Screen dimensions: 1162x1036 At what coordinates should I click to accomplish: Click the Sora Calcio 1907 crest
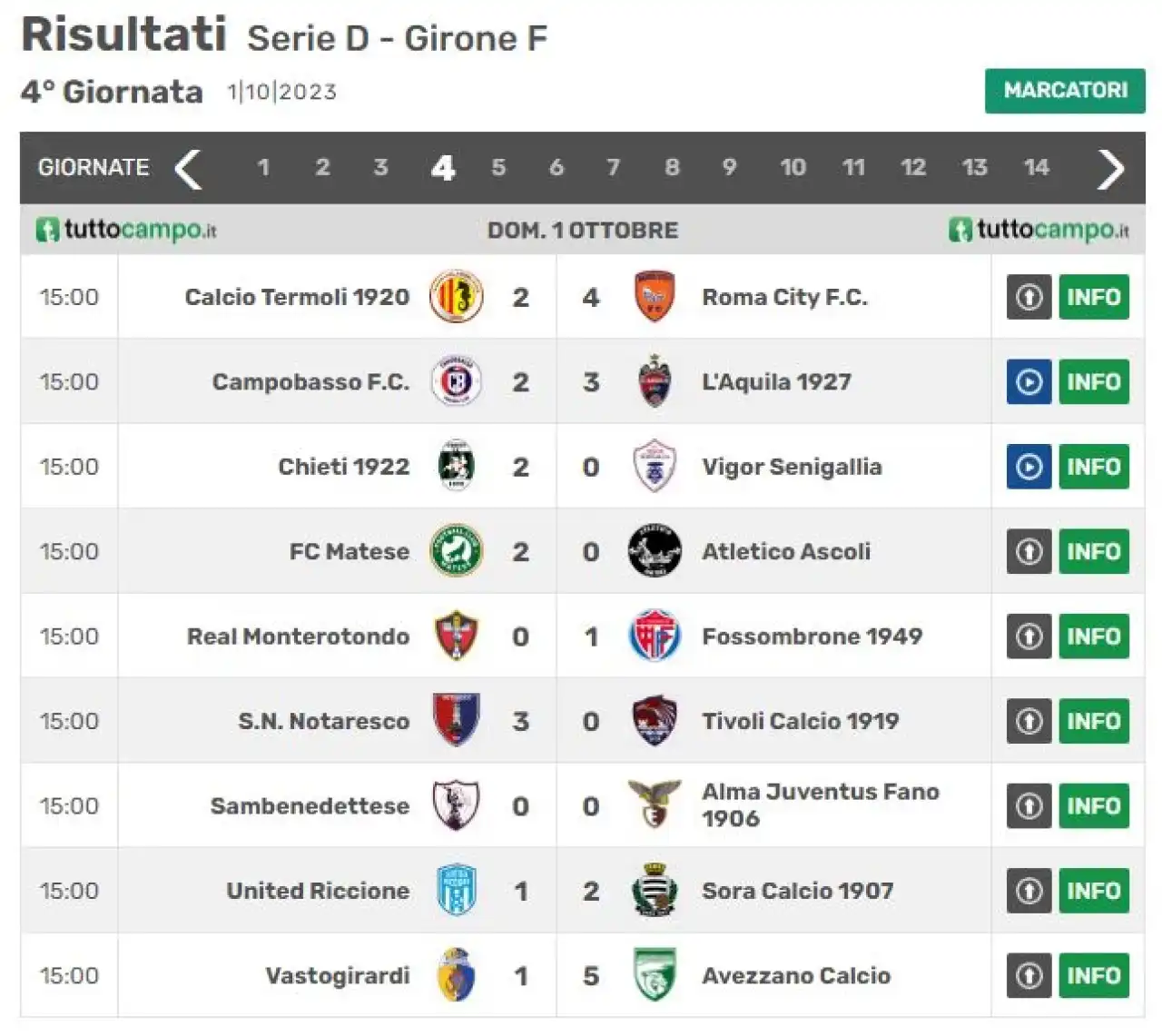(x=654, y=890)
